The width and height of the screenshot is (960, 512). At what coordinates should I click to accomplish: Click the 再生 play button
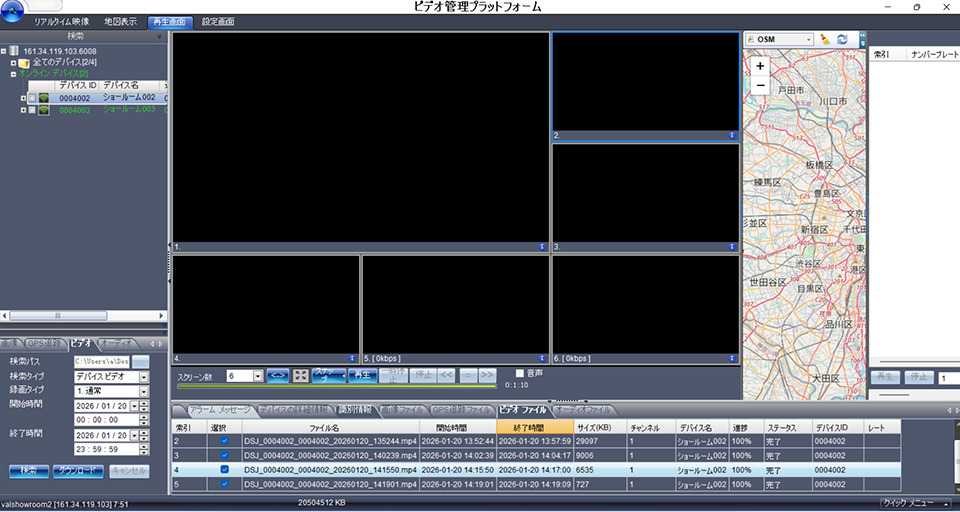(360, 375)
